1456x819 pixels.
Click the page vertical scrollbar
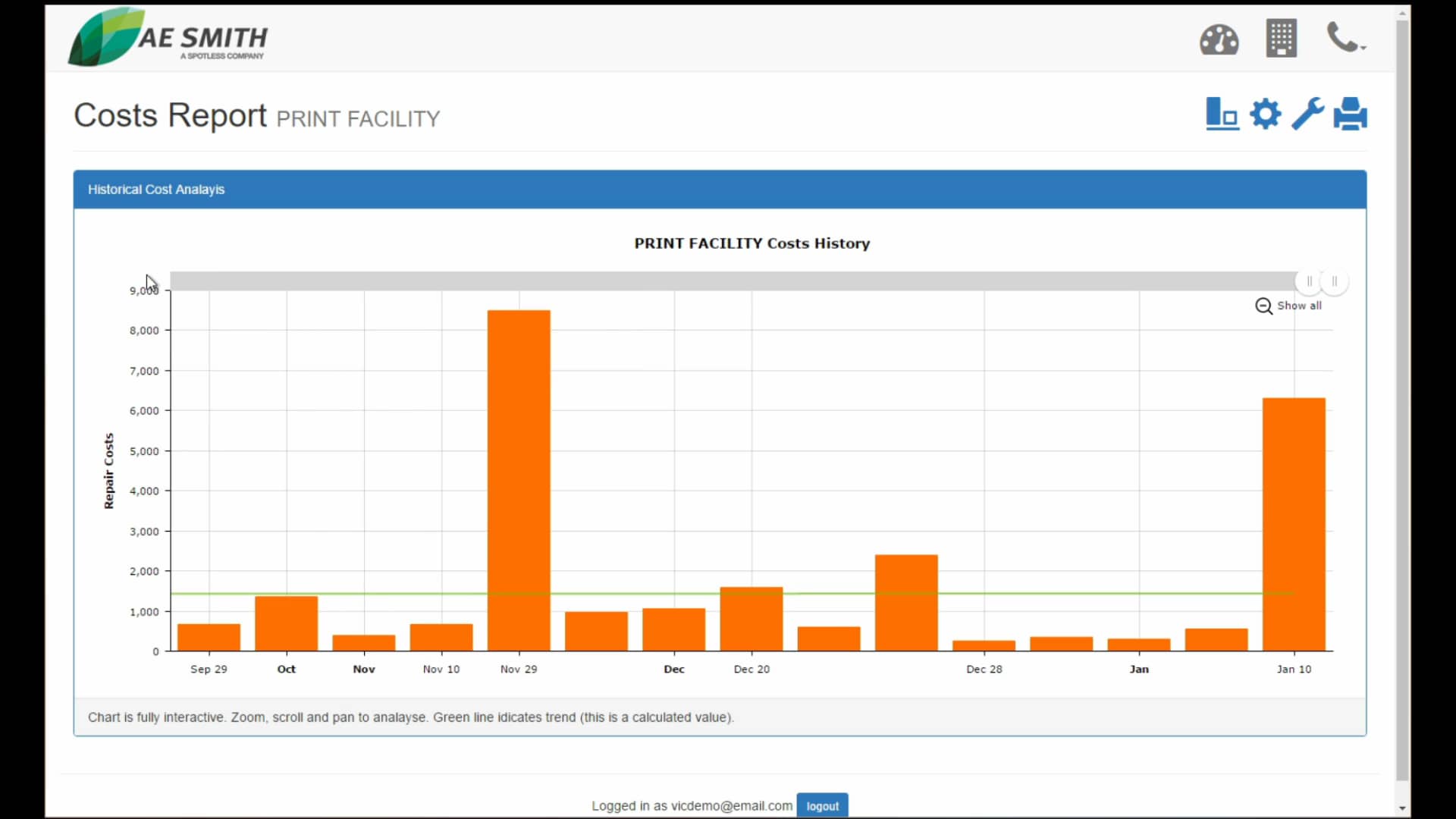tap(1402, 379)
